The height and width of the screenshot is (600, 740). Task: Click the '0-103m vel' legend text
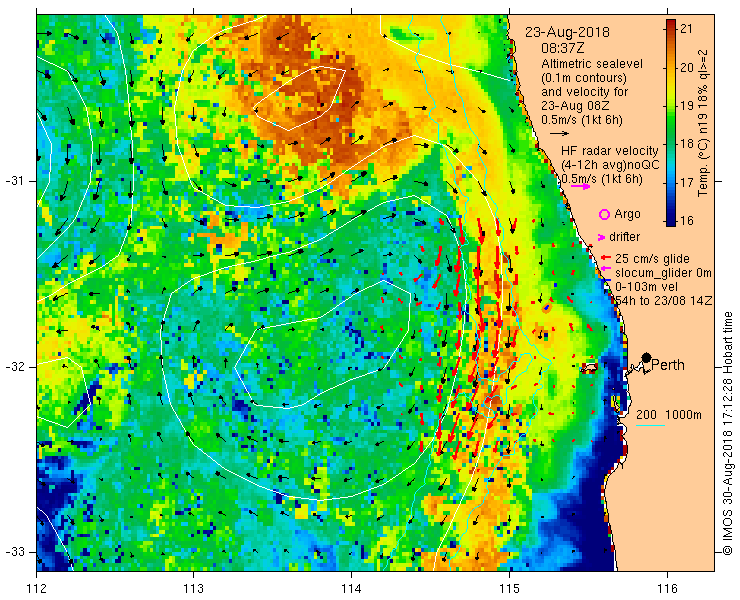pyautogui.click(x=646, y=287)
